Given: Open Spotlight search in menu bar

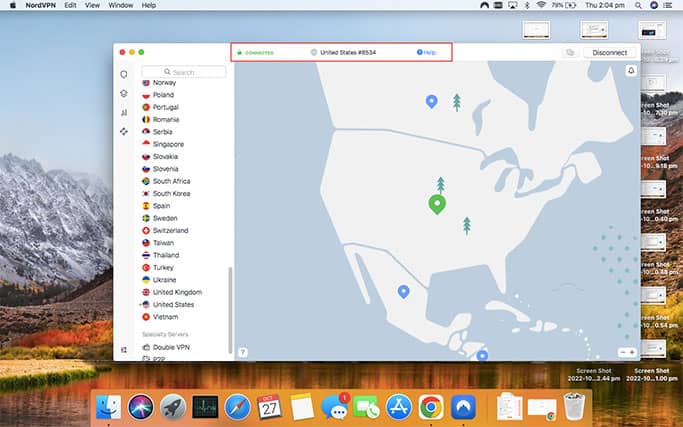Looking at the screenshot, I should pyautogui.click(x=638, y=5).
